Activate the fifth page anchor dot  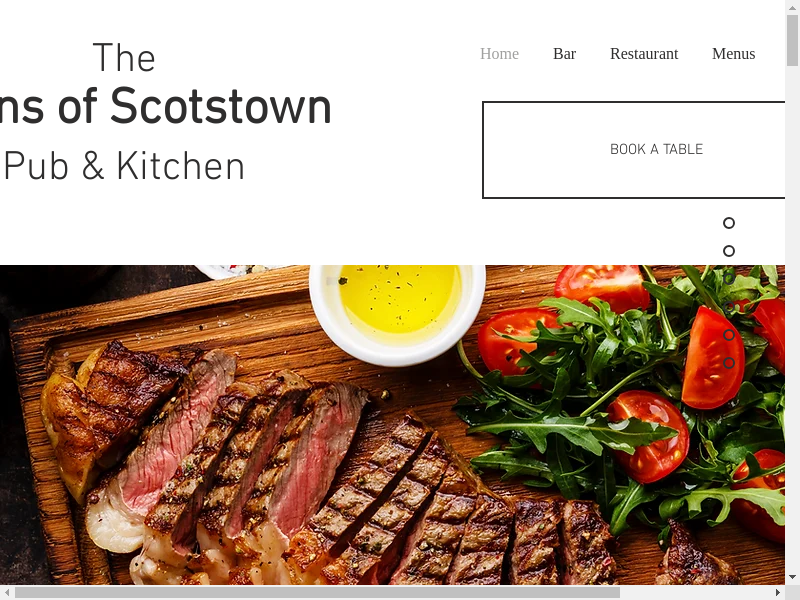pos(729,335)
